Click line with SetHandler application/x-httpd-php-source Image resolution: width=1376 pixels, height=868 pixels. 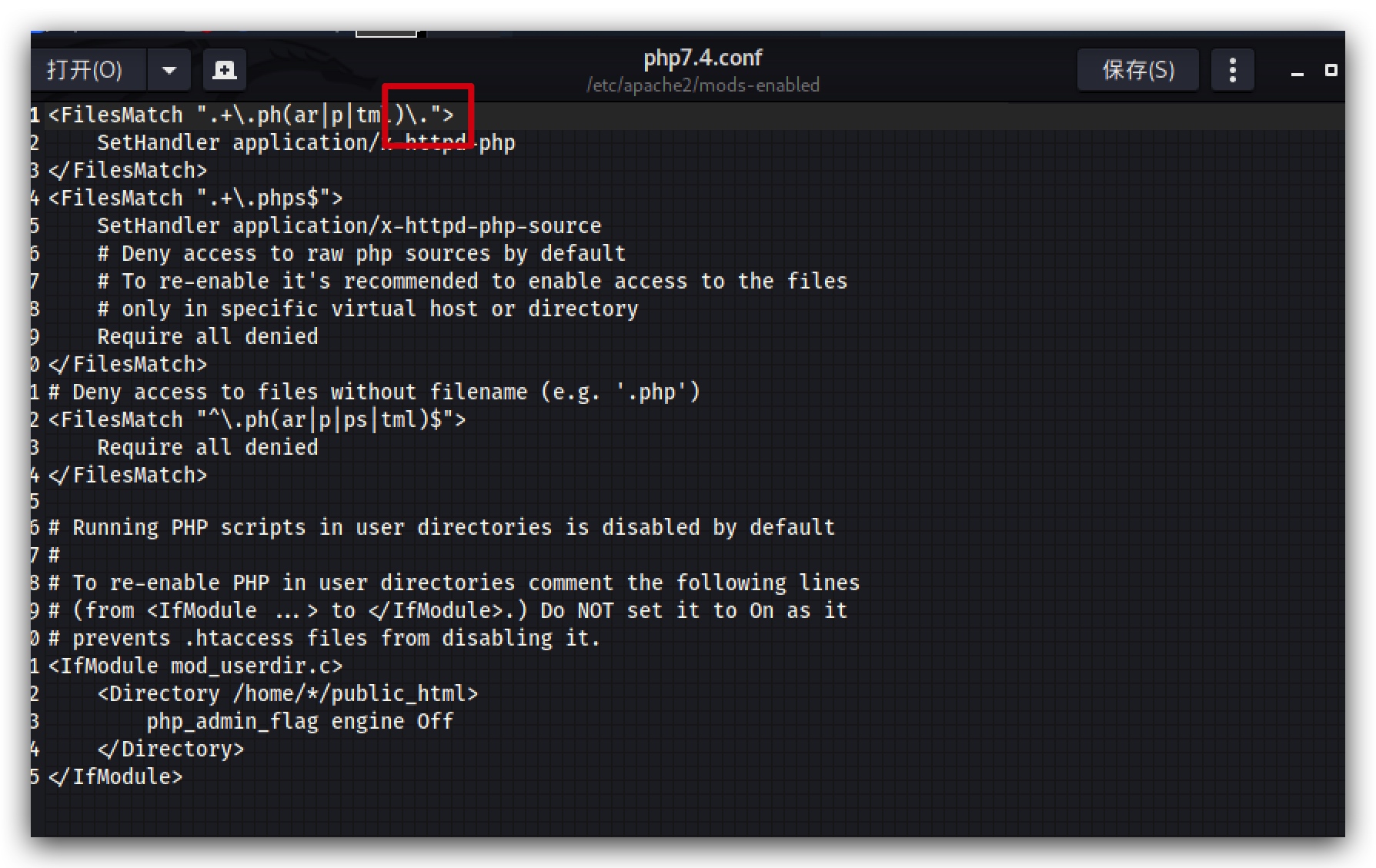click(349, 226)
